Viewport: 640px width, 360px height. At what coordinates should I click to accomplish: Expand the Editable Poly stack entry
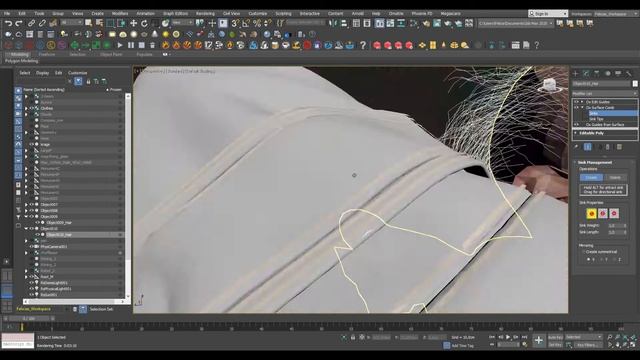point(576,133)
